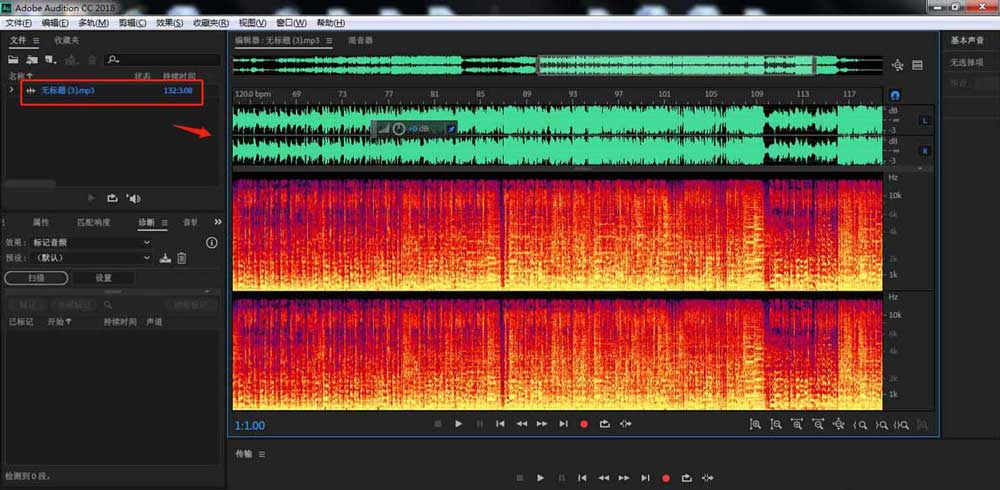Click the save preset icon
The image size is (1000, 490).
click(165, 258)
